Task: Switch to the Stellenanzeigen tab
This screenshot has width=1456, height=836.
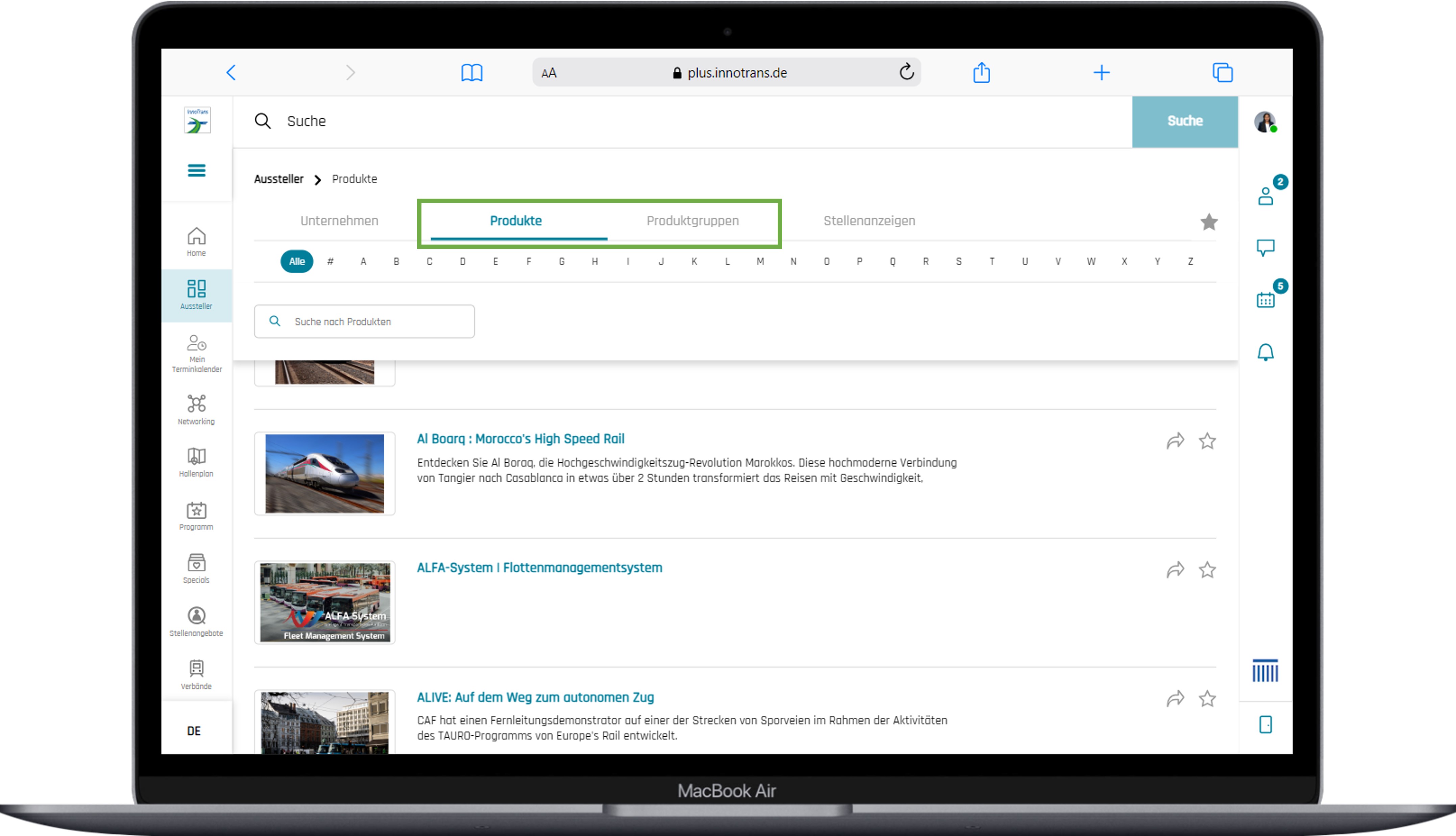Action: pos(869,221)
